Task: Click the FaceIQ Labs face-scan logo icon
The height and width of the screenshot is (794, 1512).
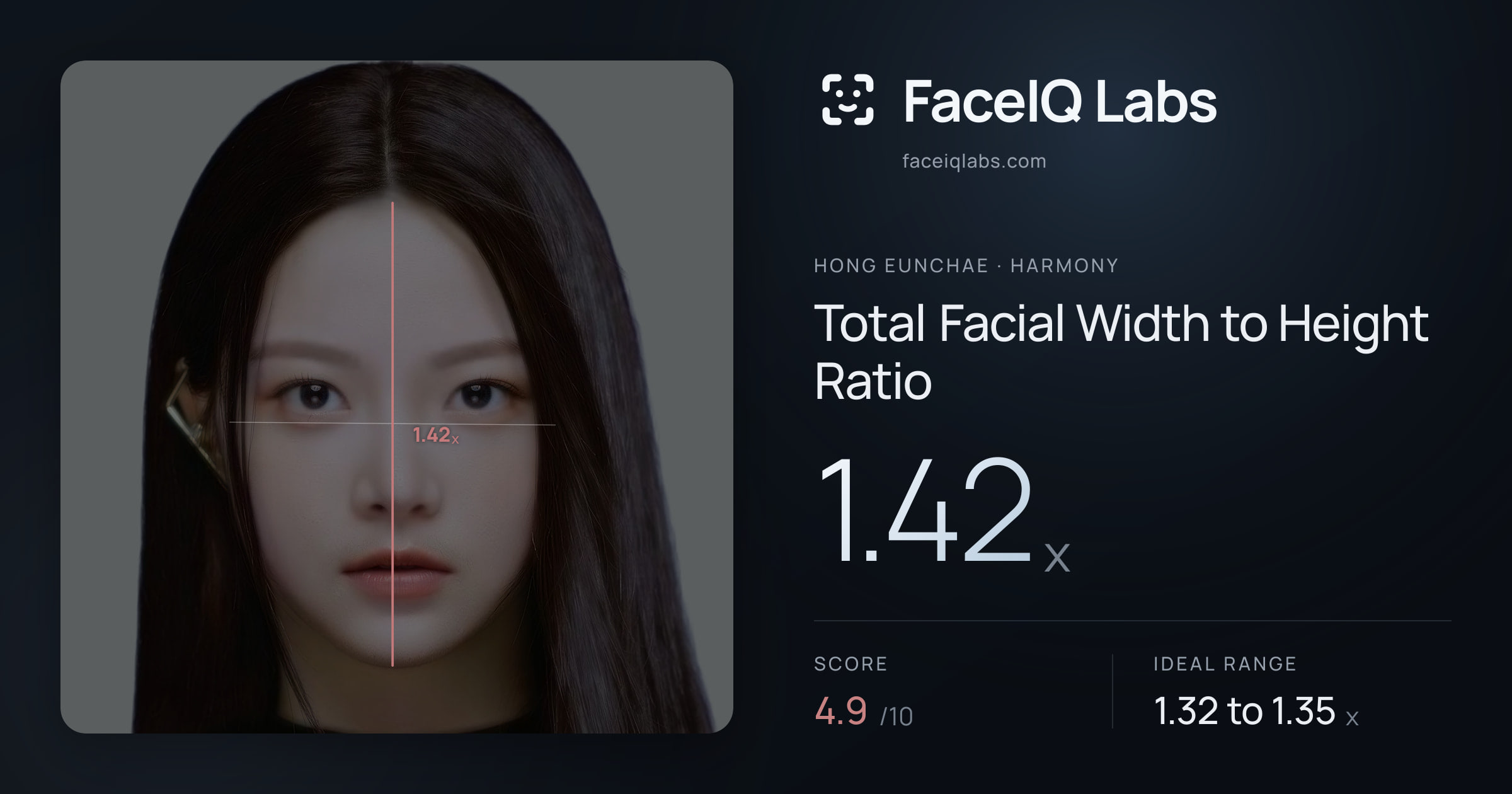Action: click(848, 100)
